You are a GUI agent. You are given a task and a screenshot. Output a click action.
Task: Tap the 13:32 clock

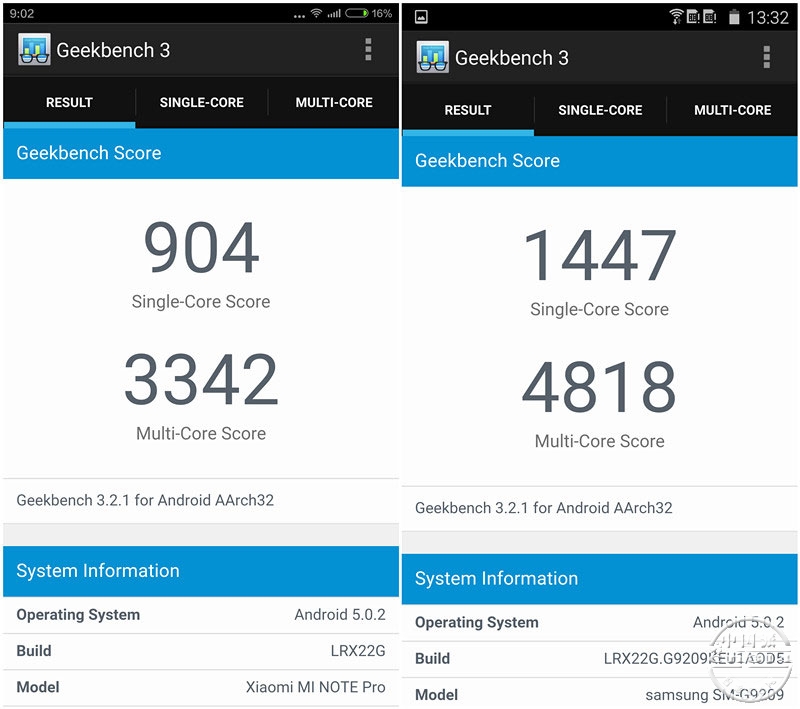coord(768,18)
